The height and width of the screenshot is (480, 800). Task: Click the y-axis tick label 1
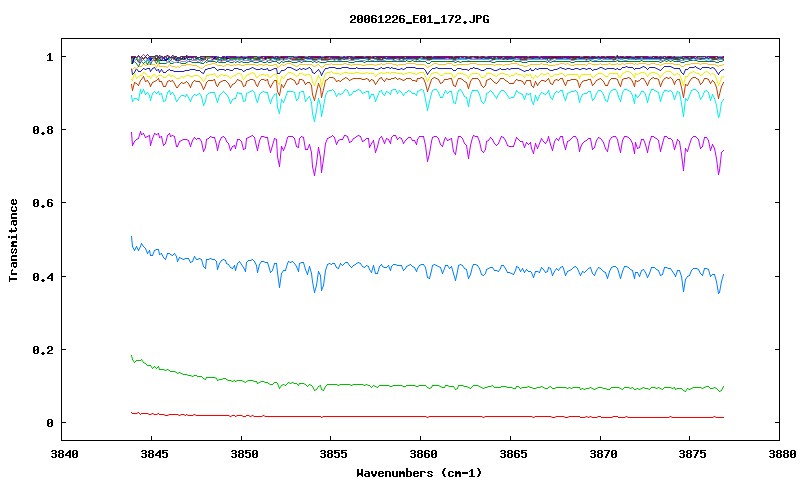(49, 57)
